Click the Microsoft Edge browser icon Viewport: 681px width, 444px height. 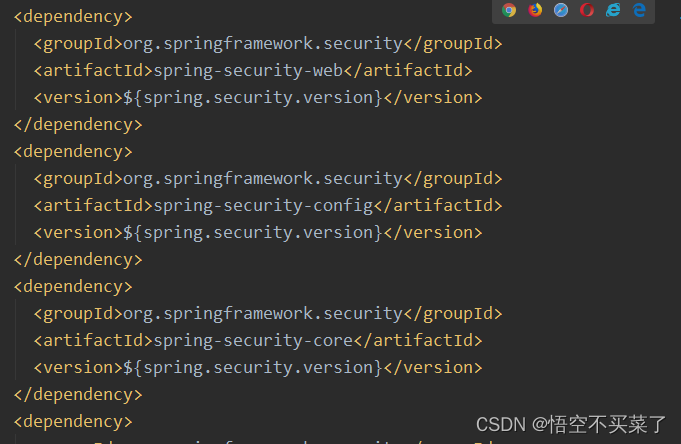coord(639,10)
